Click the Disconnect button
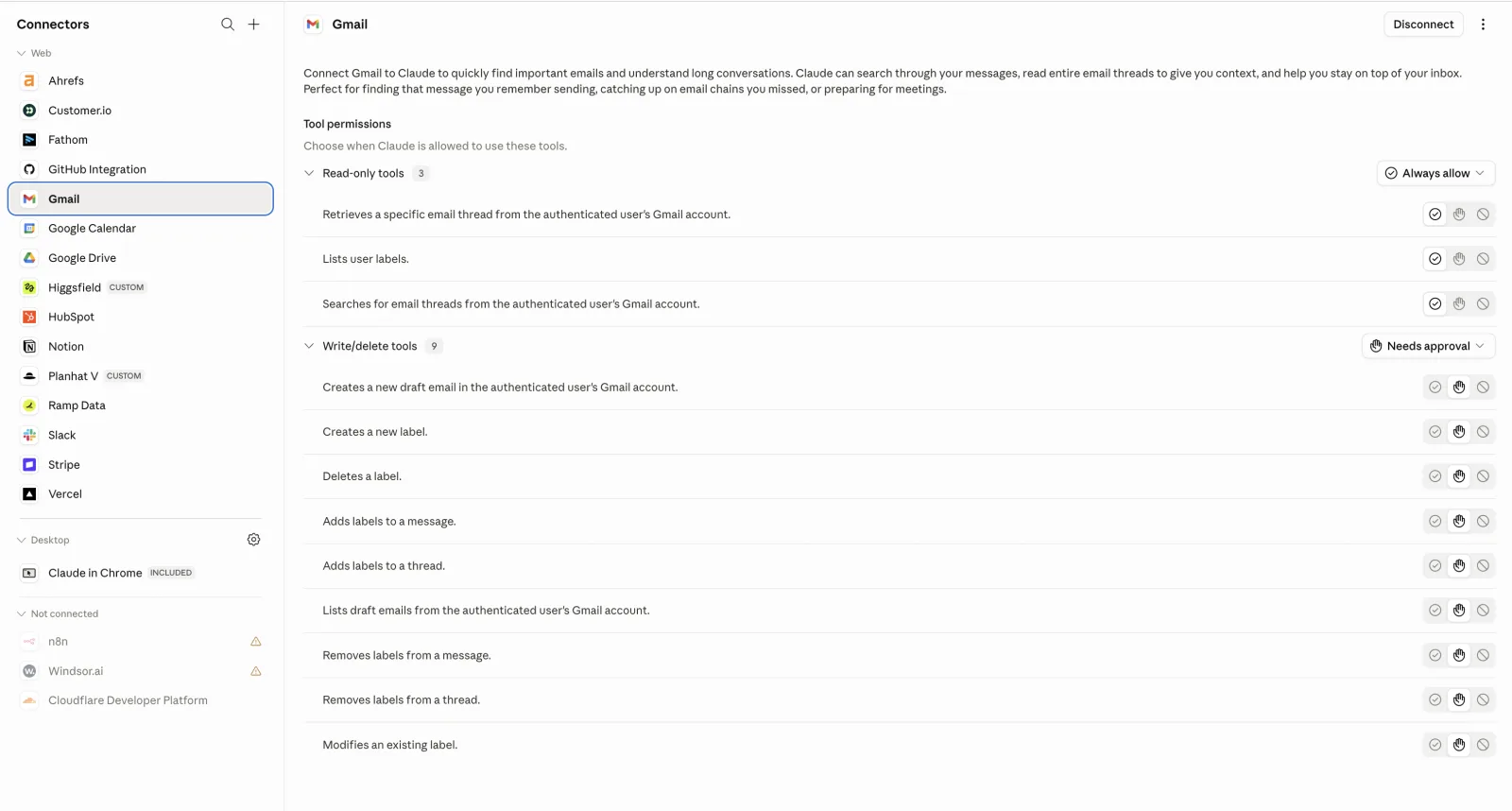 (x=1423, y=25)
